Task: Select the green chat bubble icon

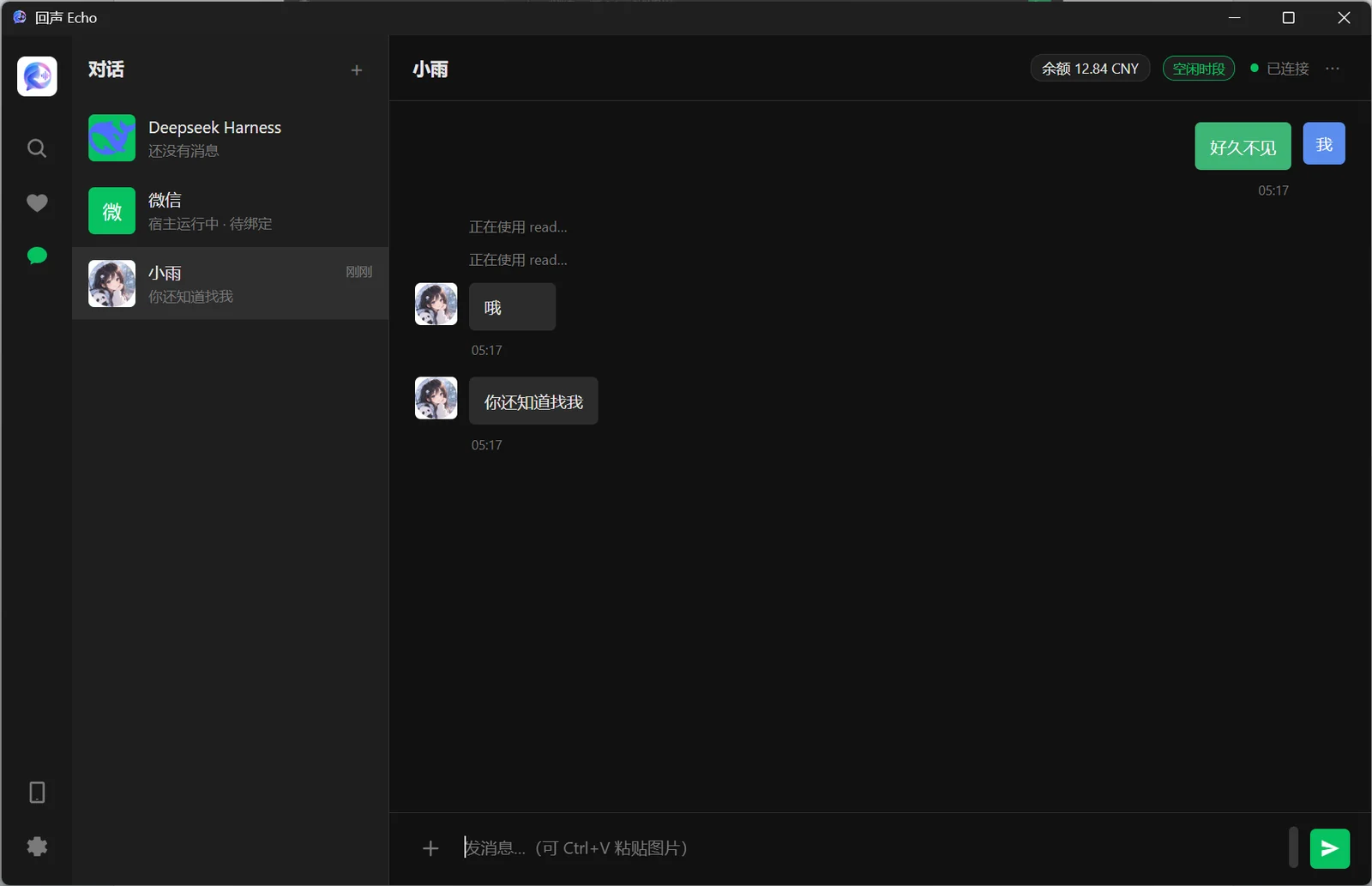Action: point(37,256)
